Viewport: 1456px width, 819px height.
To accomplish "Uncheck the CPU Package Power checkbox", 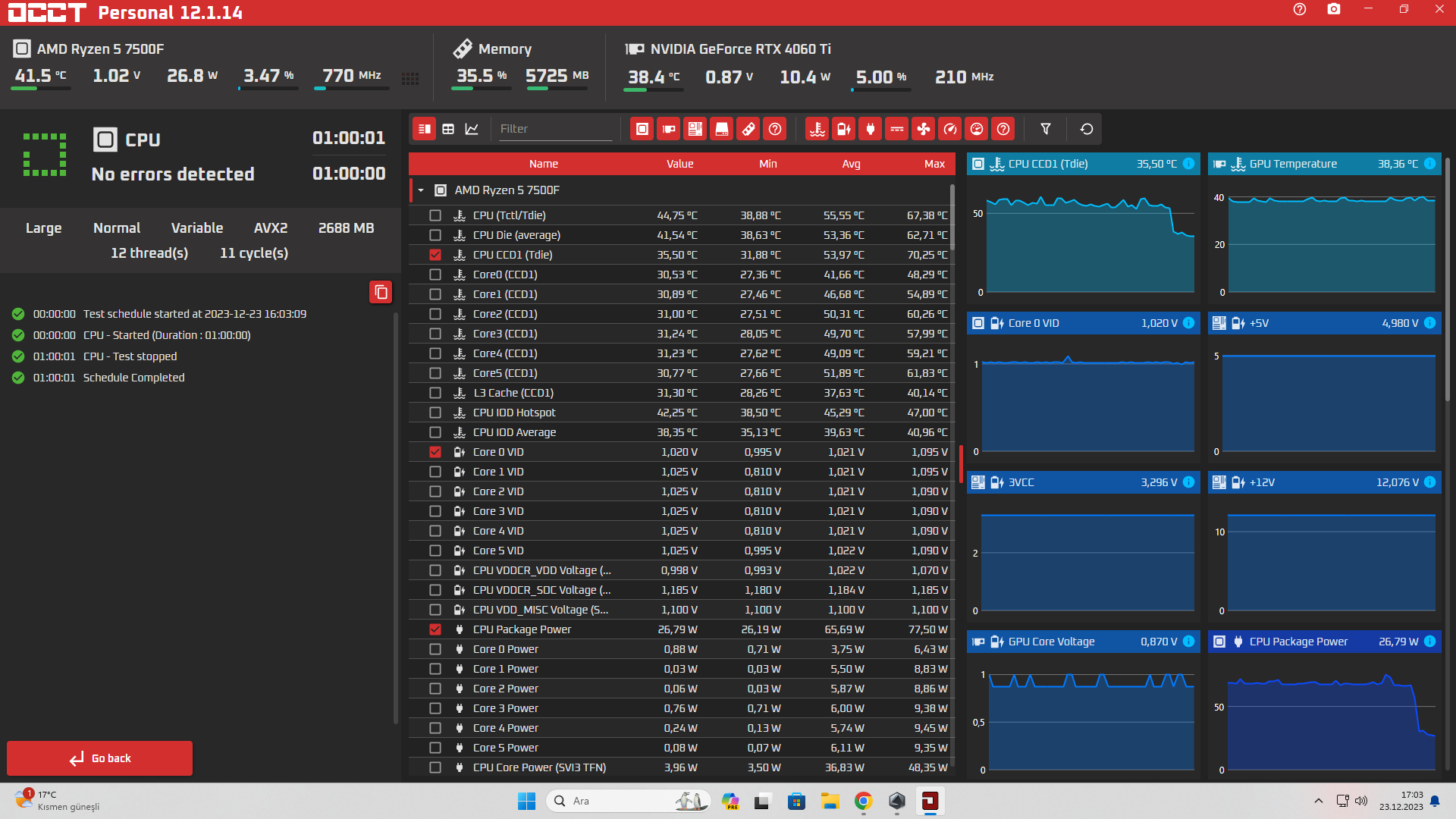I will 435,629.
